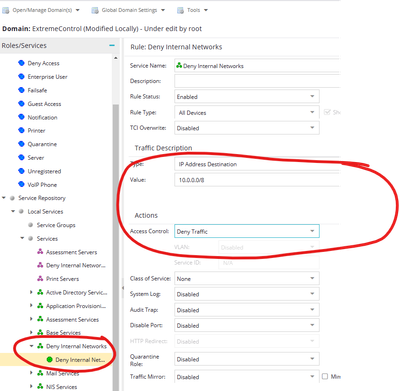Collapse the Deny Internal Networks service node
Screen dimensions: 400x391
31,346
